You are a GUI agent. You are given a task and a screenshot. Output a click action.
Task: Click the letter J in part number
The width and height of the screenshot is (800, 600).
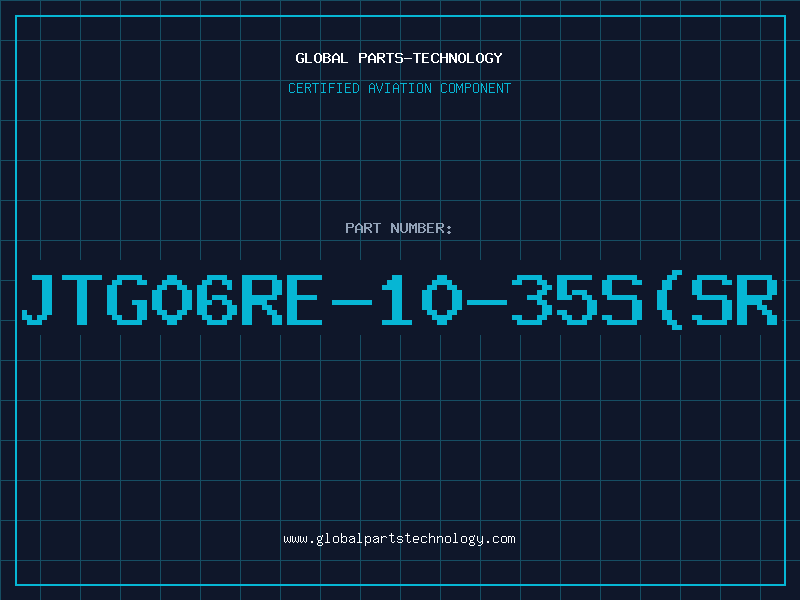point(37,300)
